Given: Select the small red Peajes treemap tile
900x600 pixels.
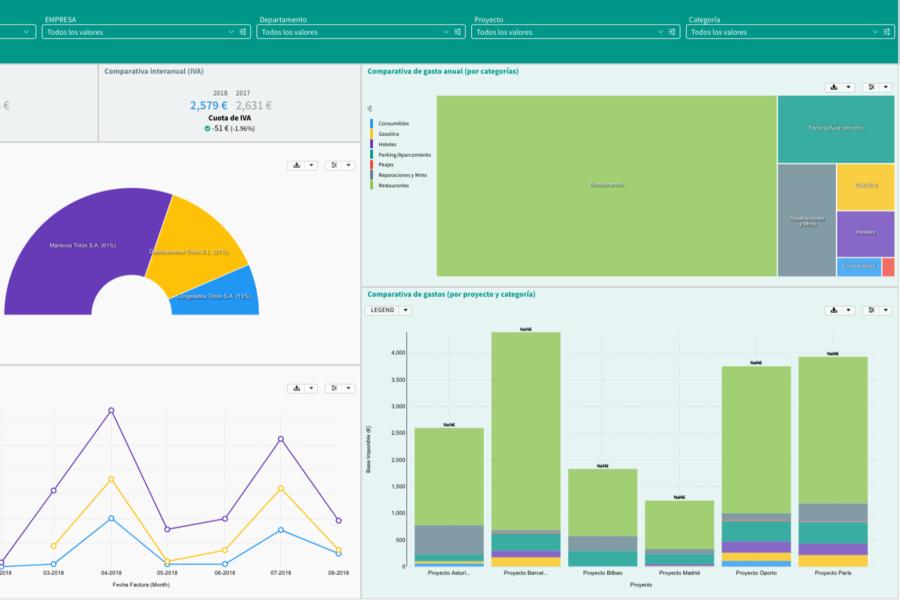Looking at the screenshot, I should click(888, 267).
